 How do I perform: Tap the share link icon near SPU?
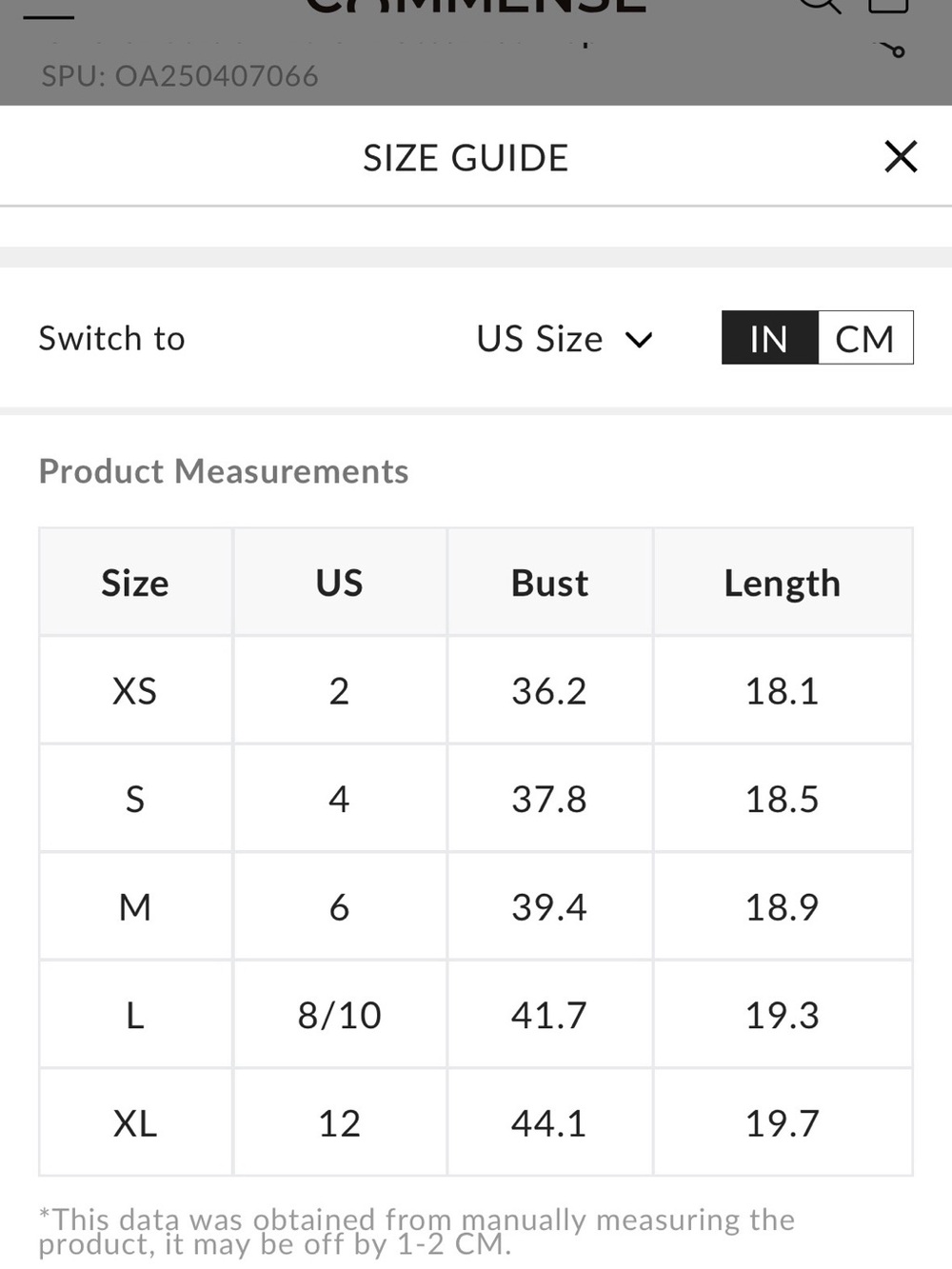pyautogui.click(x=892, y=50)
